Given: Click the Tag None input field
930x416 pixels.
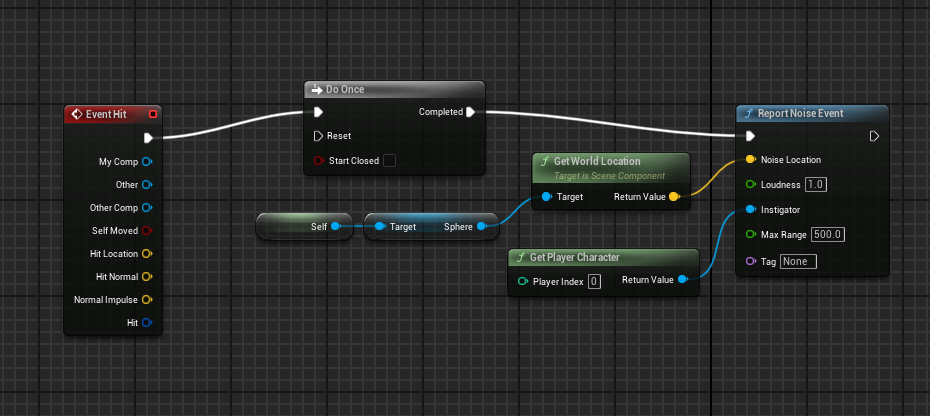Looking at the screenshot, I should pos(798,261).
